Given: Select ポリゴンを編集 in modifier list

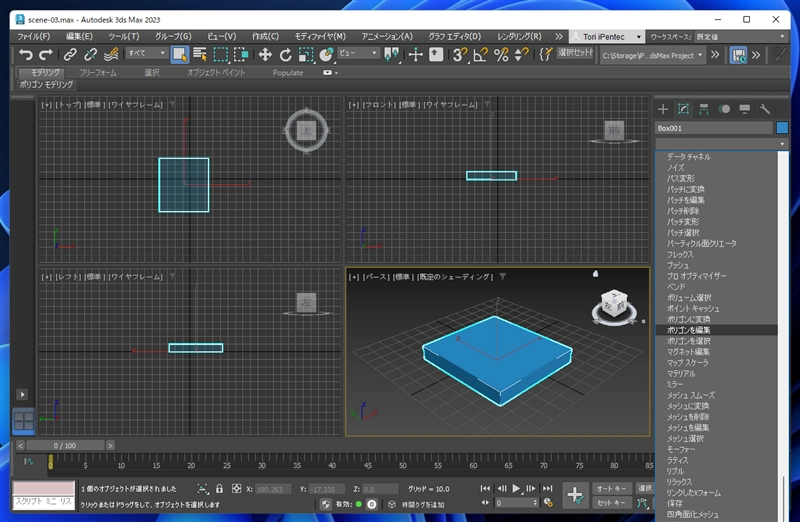Looking at the screenshot, I should click(716, 330).
